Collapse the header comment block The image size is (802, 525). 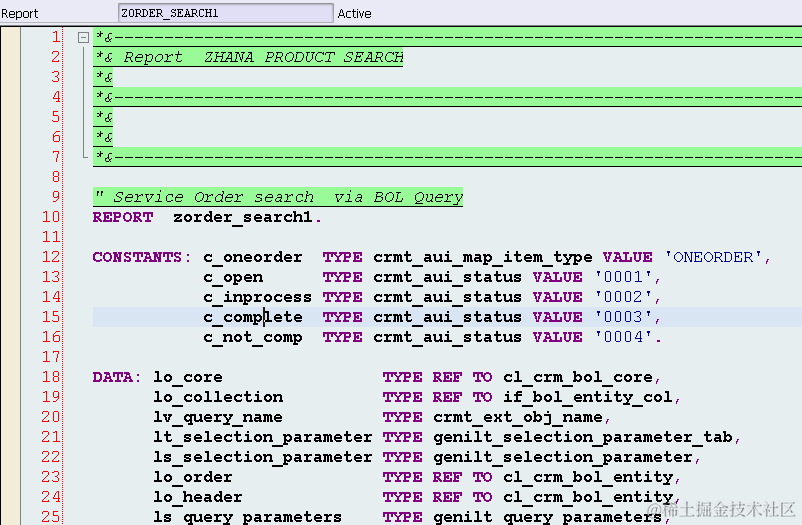[83, 37]
